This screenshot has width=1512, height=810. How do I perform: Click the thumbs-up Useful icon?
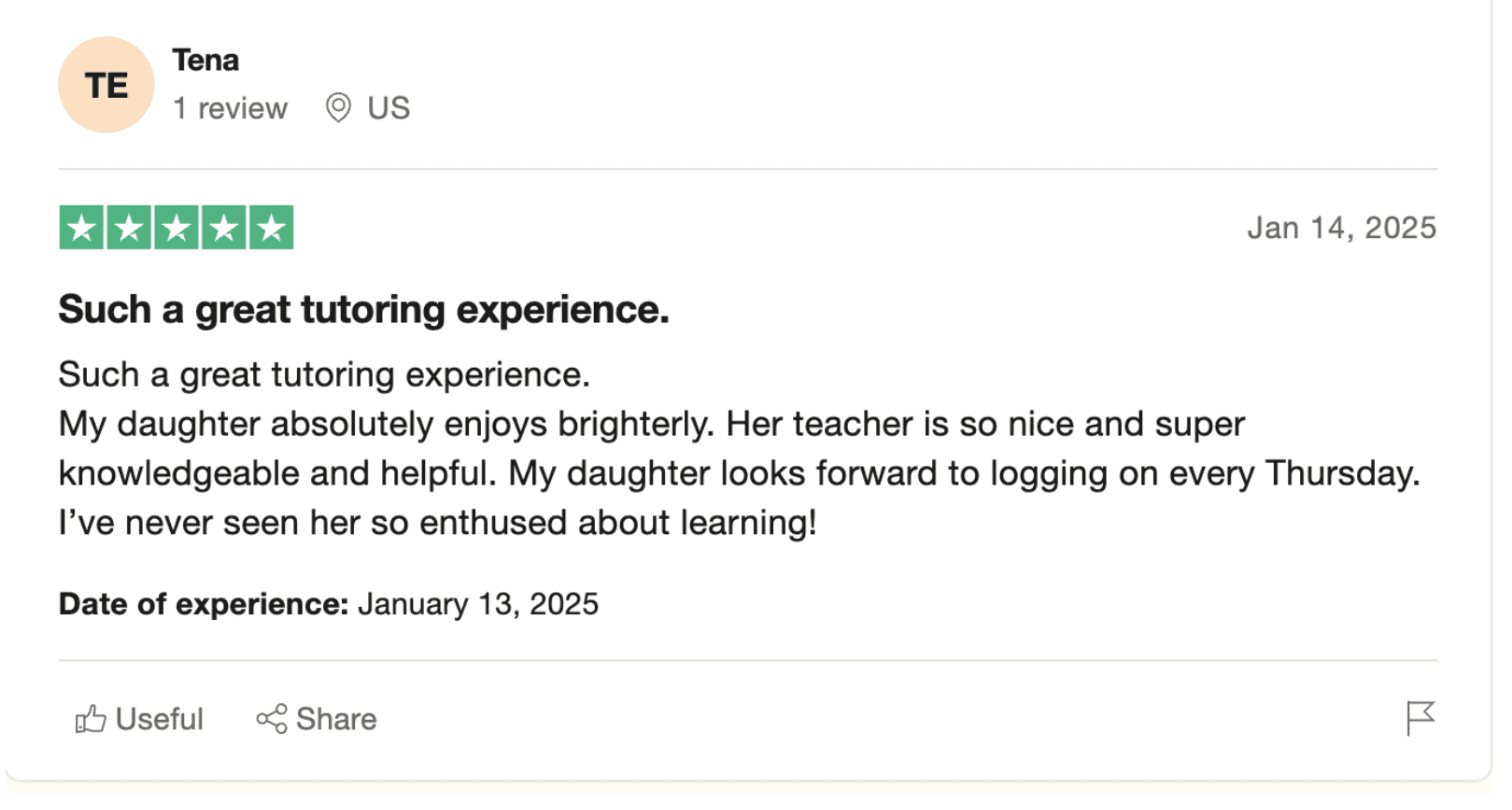(91, 718)
